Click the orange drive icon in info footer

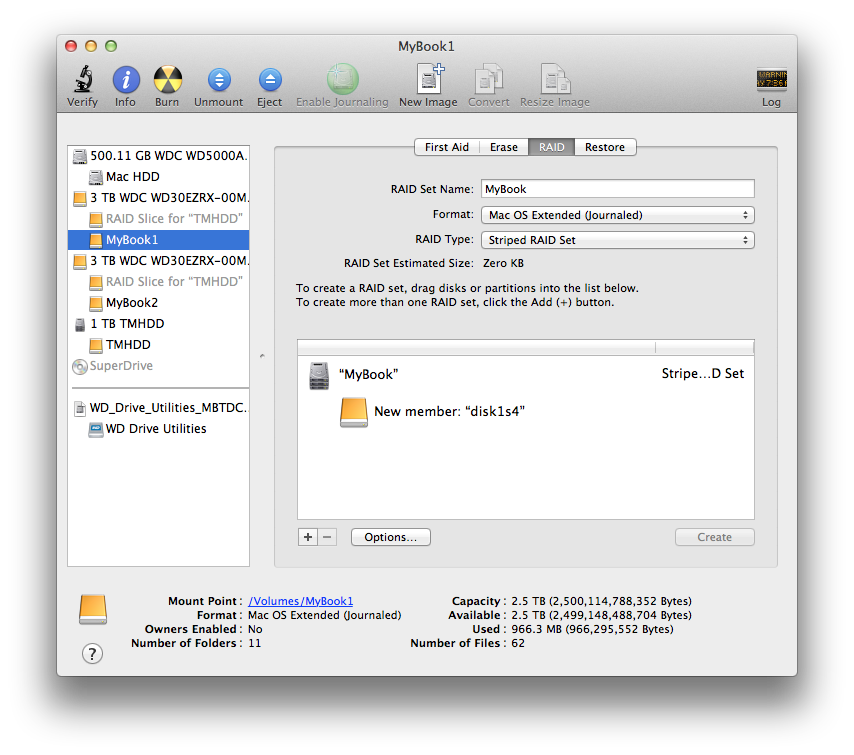click(93, 609)
